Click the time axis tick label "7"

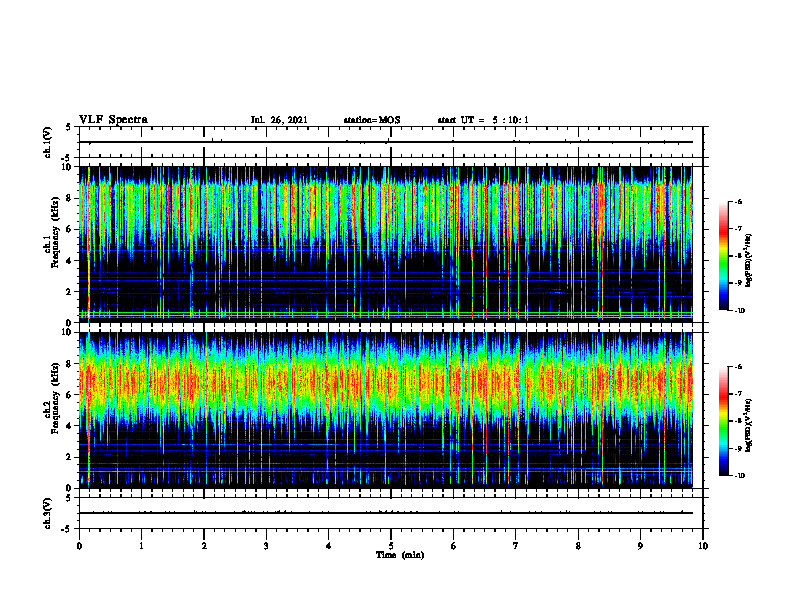516,546
